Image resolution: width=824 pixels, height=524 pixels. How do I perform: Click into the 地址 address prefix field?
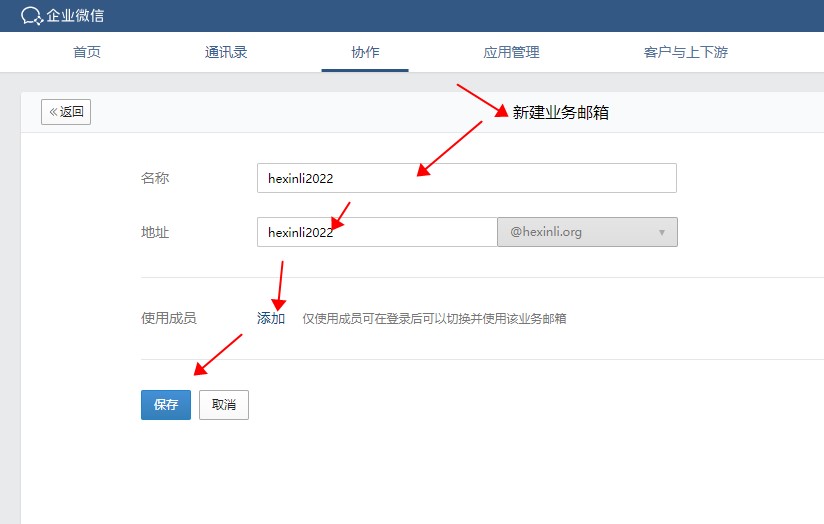point(376,232)
